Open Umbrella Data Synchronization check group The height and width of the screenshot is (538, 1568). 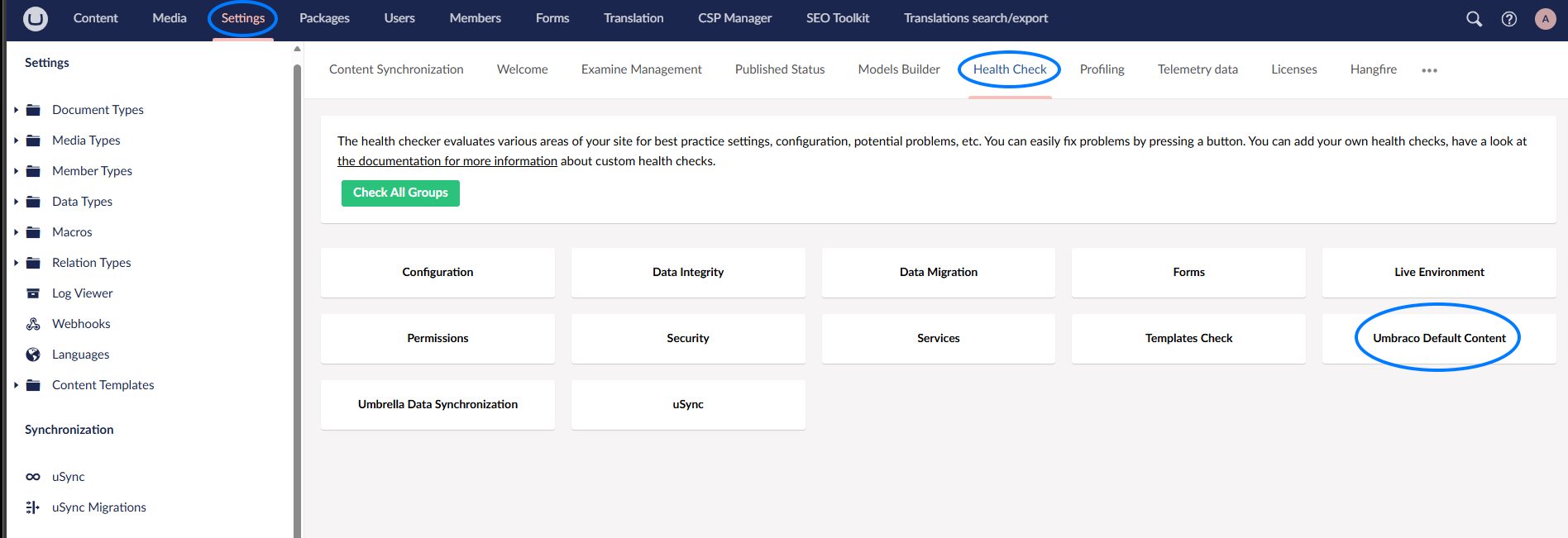coord(437,404)
